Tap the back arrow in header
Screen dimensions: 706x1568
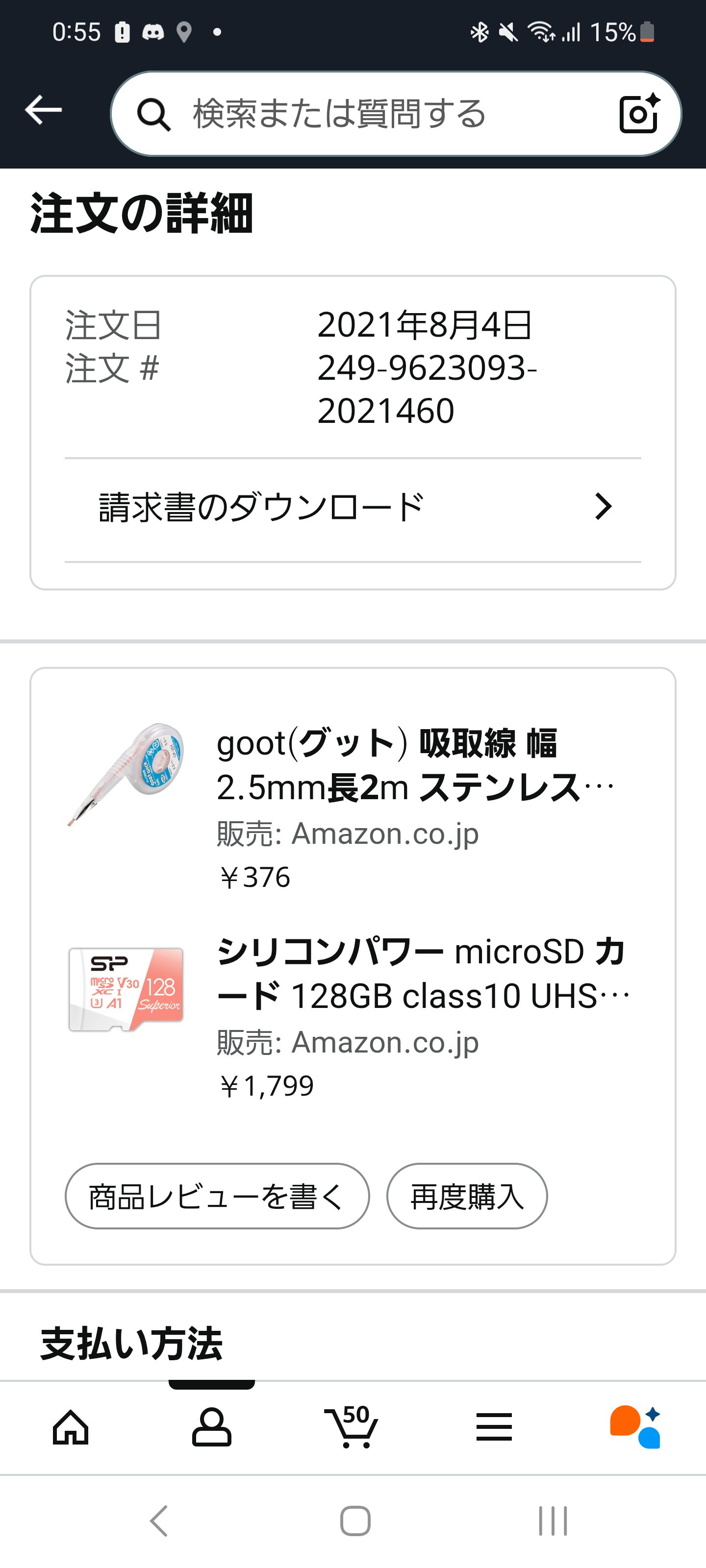coord(43,110)
